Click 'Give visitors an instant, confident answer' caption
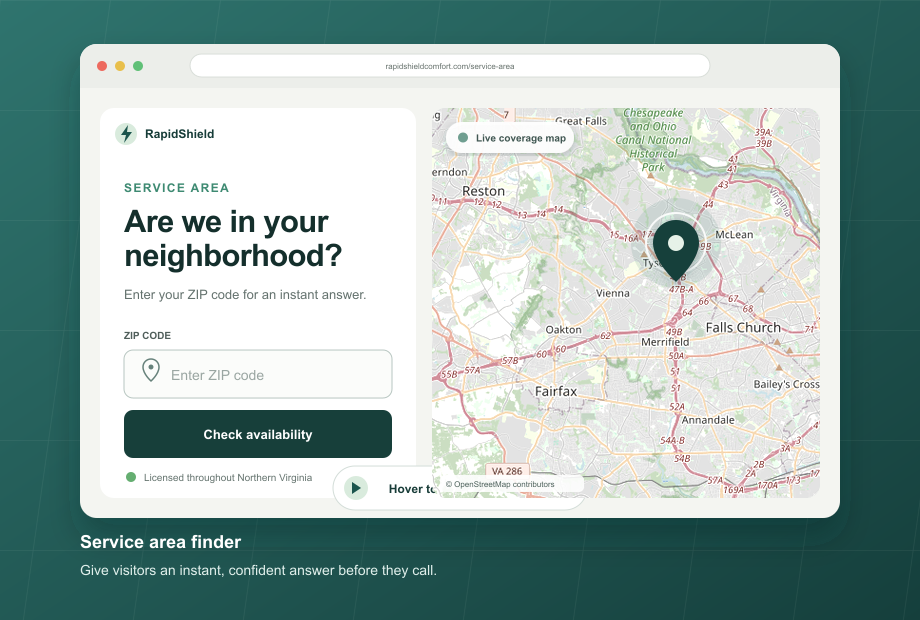 [x=258, y=570]
